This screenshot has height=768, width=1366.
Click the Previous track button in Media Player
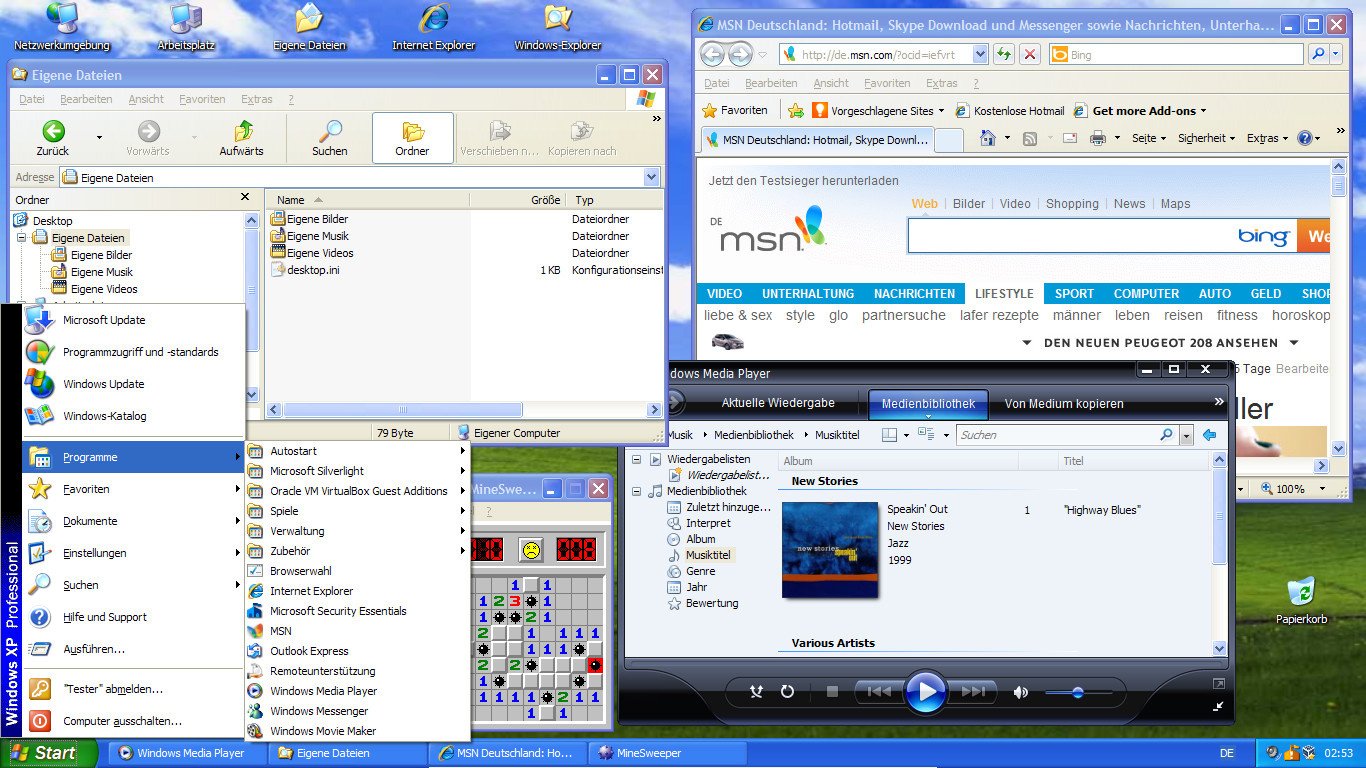[x=879, y=691]
